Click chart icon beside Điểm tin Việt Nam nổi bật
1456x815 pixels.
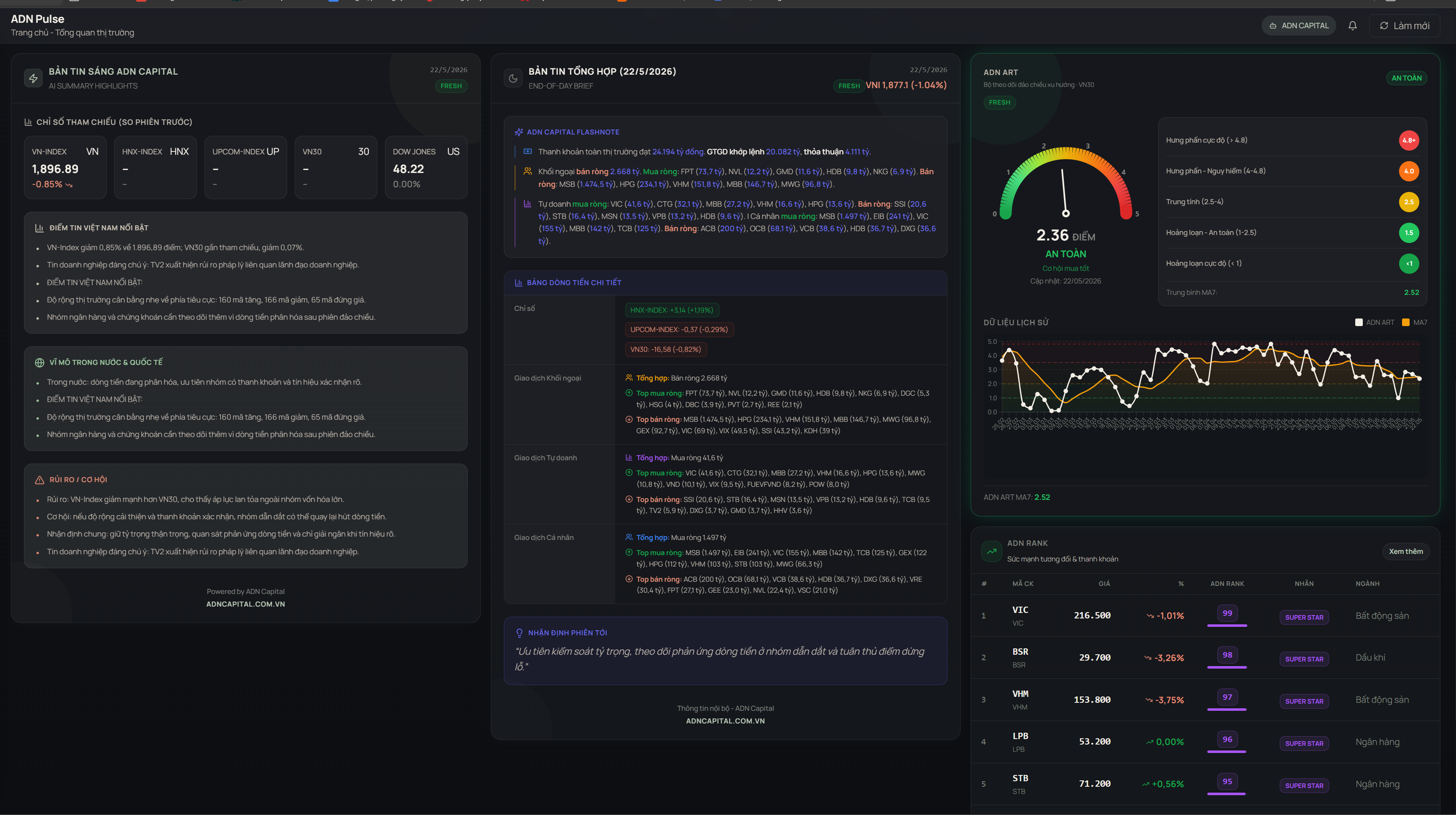click(x=40, y=228)
